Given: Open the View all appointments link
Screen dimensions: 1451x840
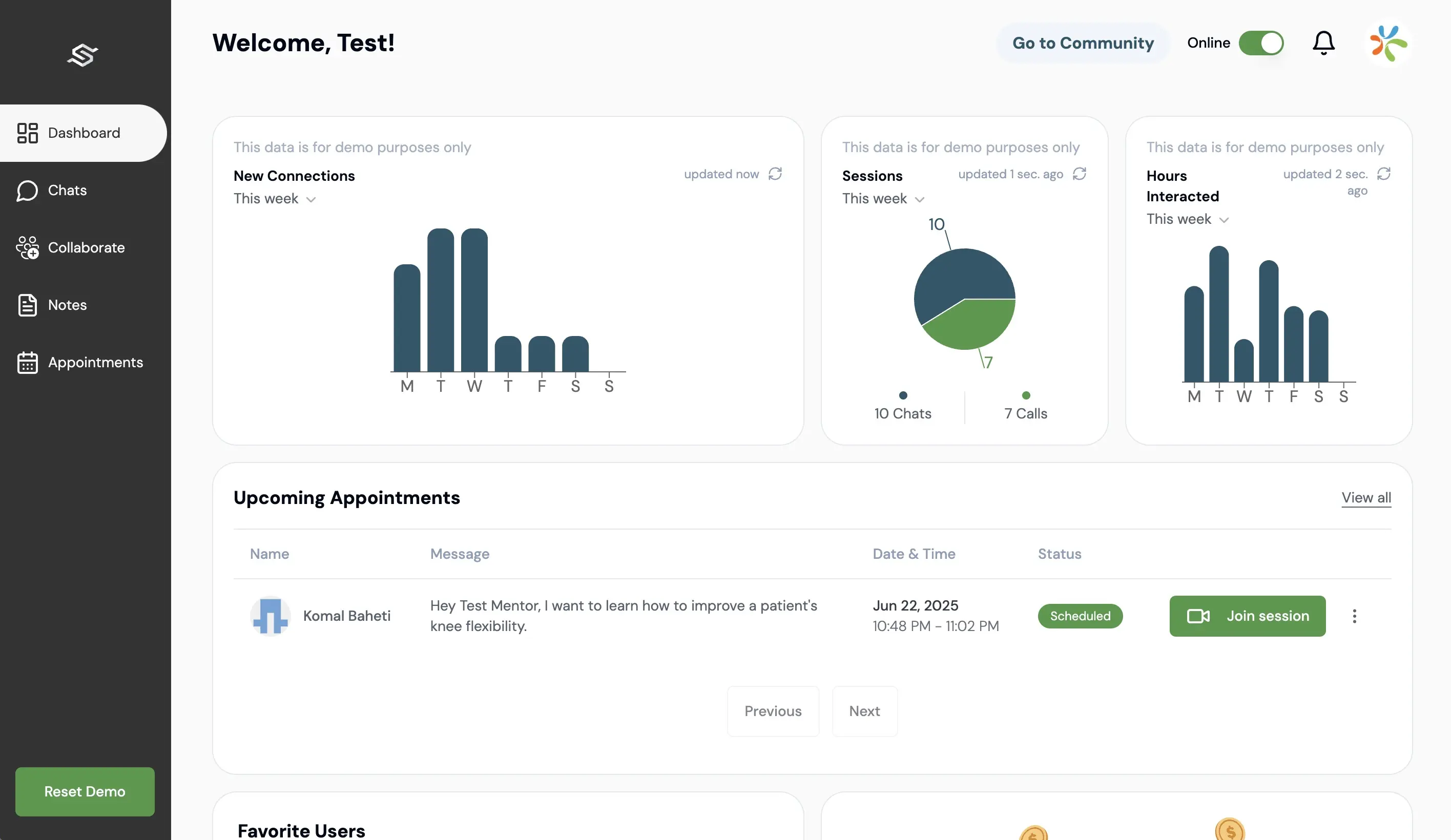Looking at the screenshot, I should point(1366,498).
